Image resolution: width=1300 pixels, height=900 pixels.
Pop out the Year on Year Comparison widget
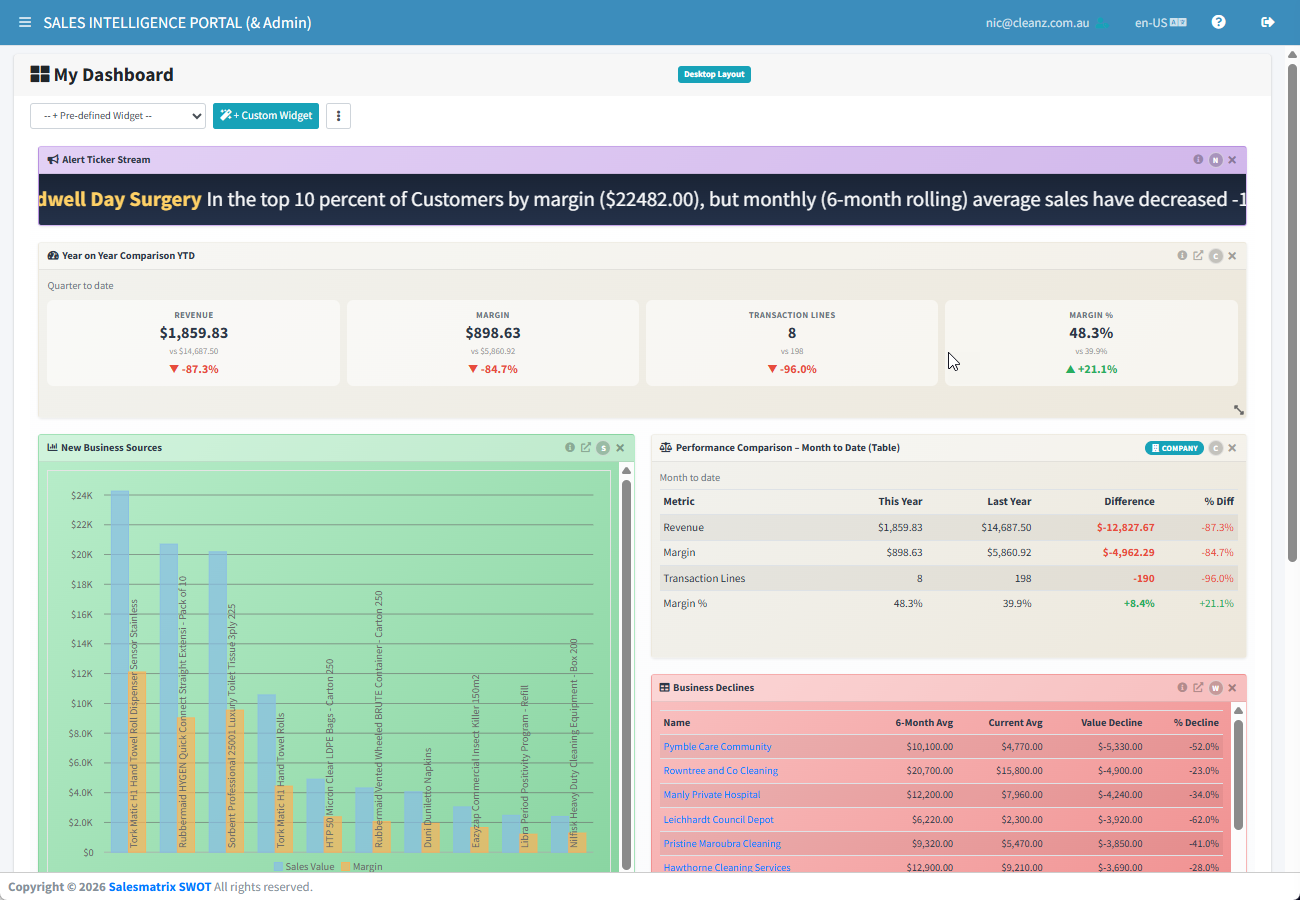click(1198, 256)
